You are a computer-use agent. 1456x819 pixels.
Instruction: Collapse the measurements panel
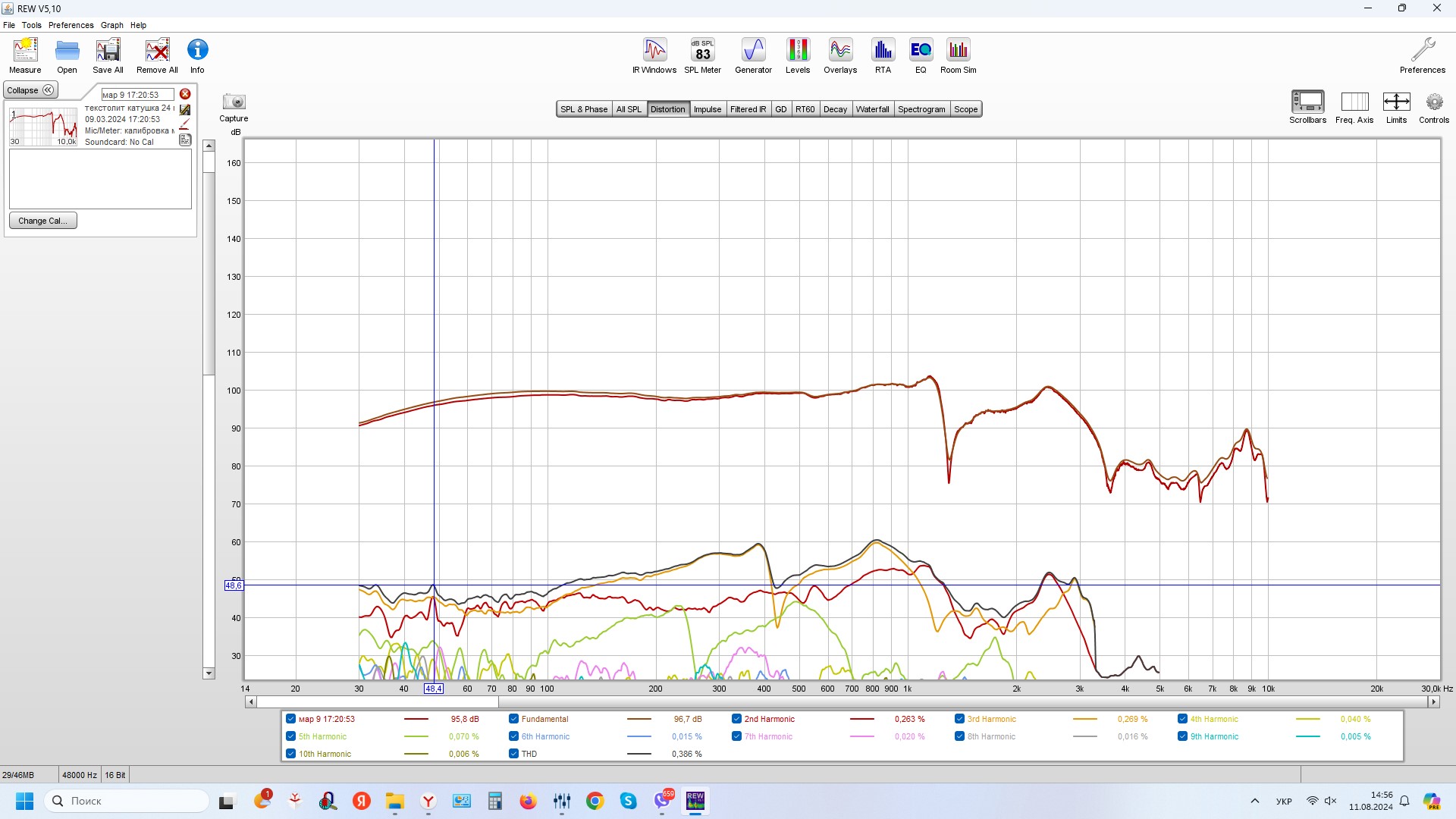(x=30, y=90)
